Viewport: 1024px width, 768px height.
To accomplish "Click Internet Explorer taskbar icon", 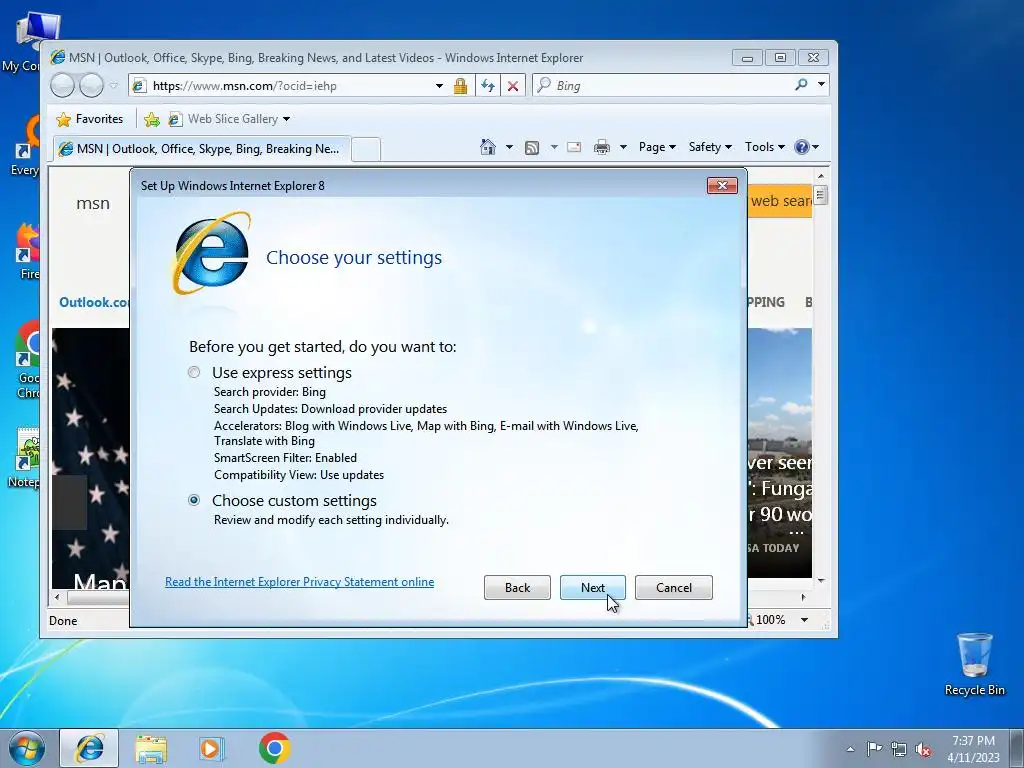I will tap(89, 748).
